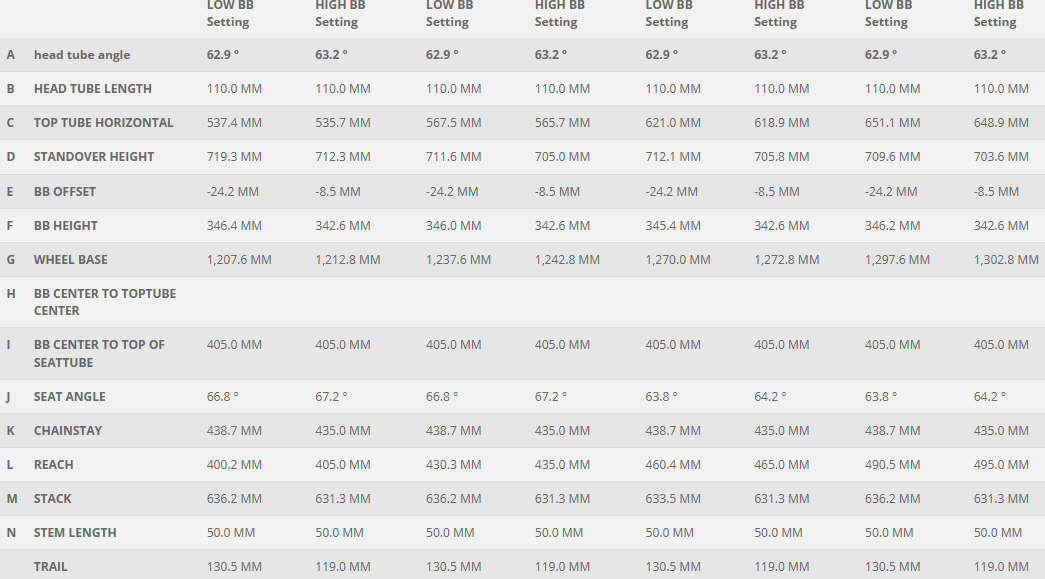Select the WHEEL BASE row label

coord(70,260)
